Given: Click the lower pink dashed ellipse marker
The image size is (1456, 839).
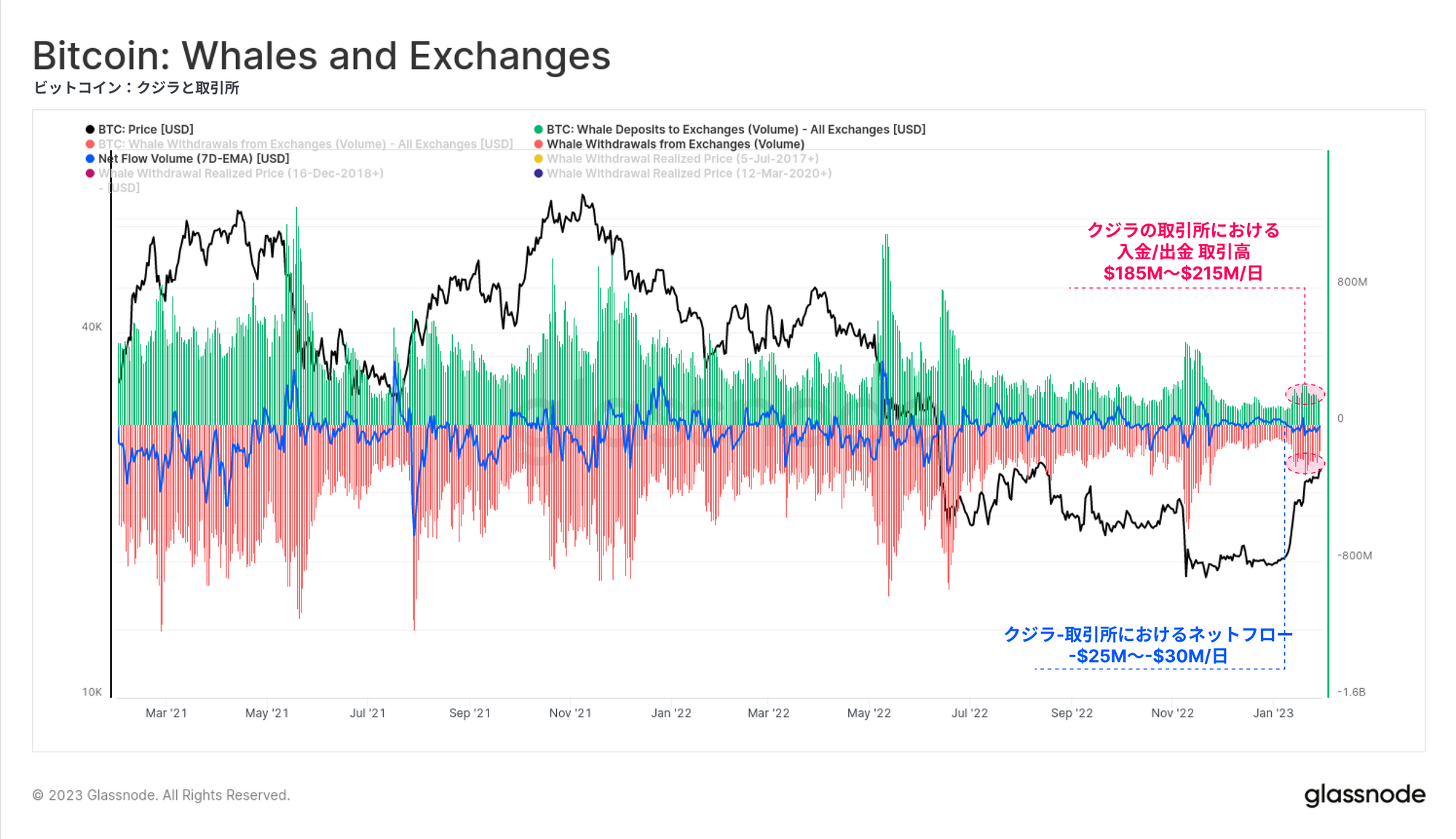Looking at the screenshot, I should [1305, 463].
